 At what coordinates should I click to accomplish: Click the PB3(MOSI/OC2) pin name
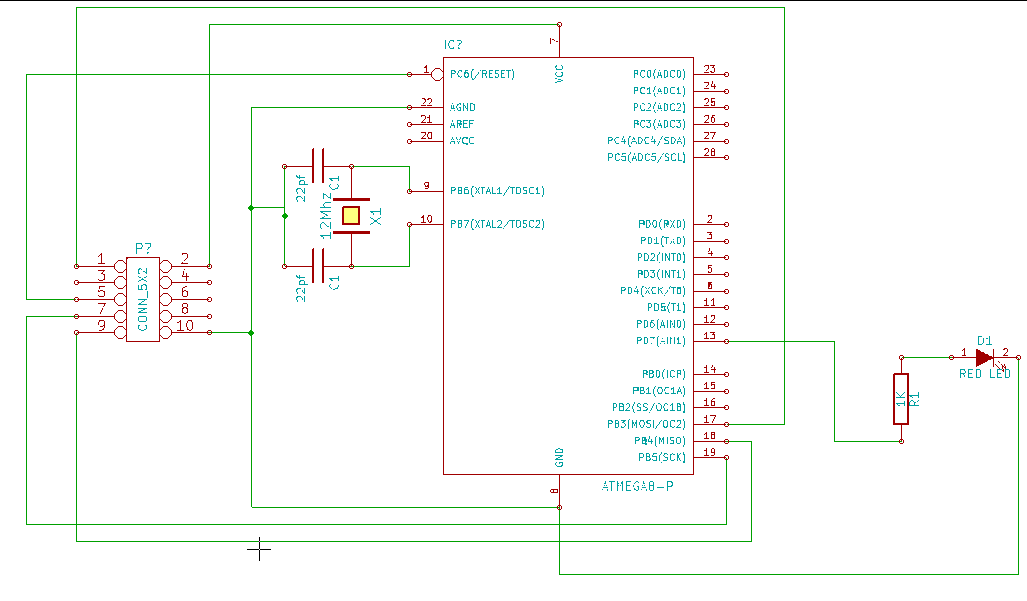point(646,424)
